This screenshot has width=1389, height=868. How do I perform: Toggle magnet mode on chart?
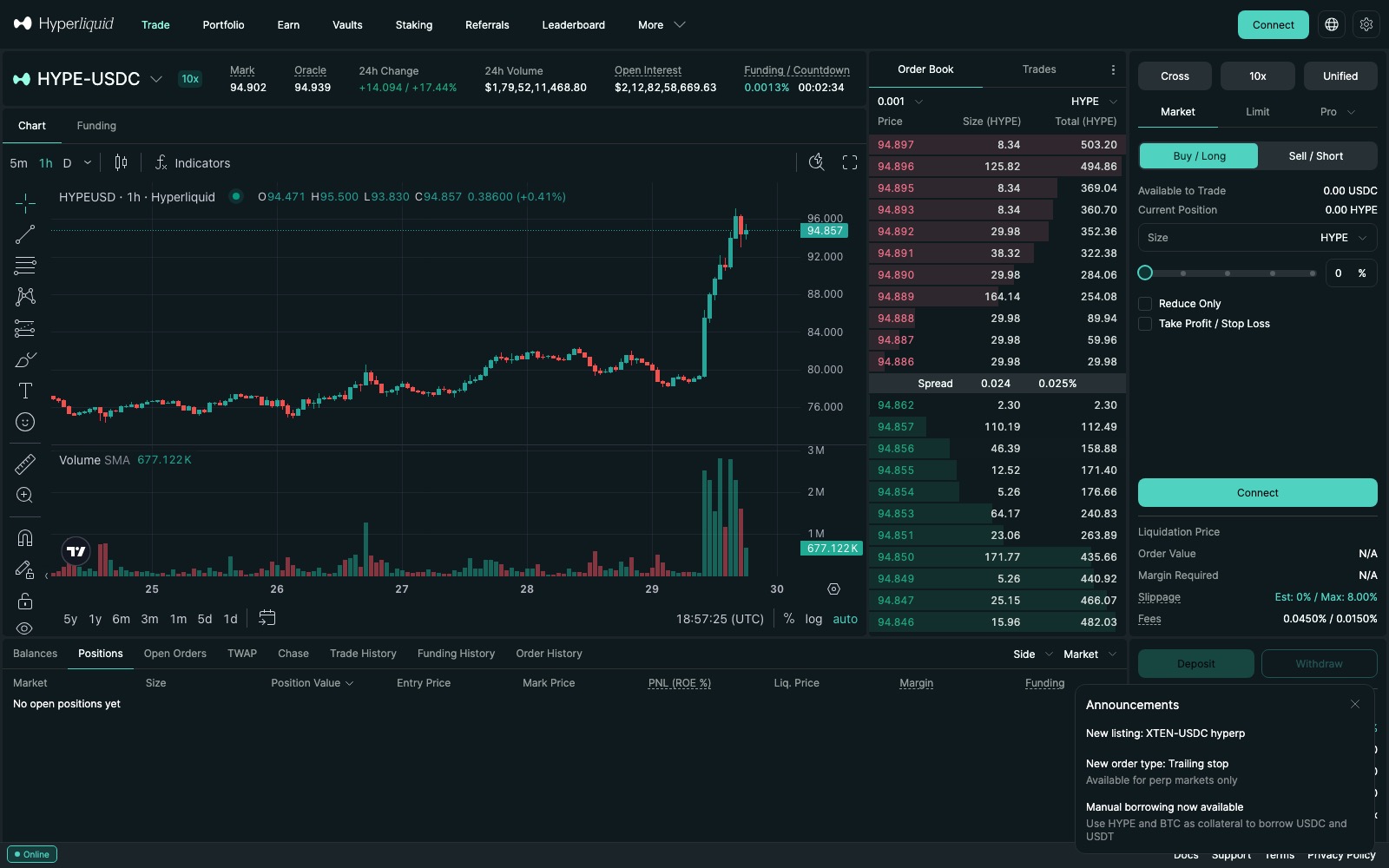tap(25, 538)
